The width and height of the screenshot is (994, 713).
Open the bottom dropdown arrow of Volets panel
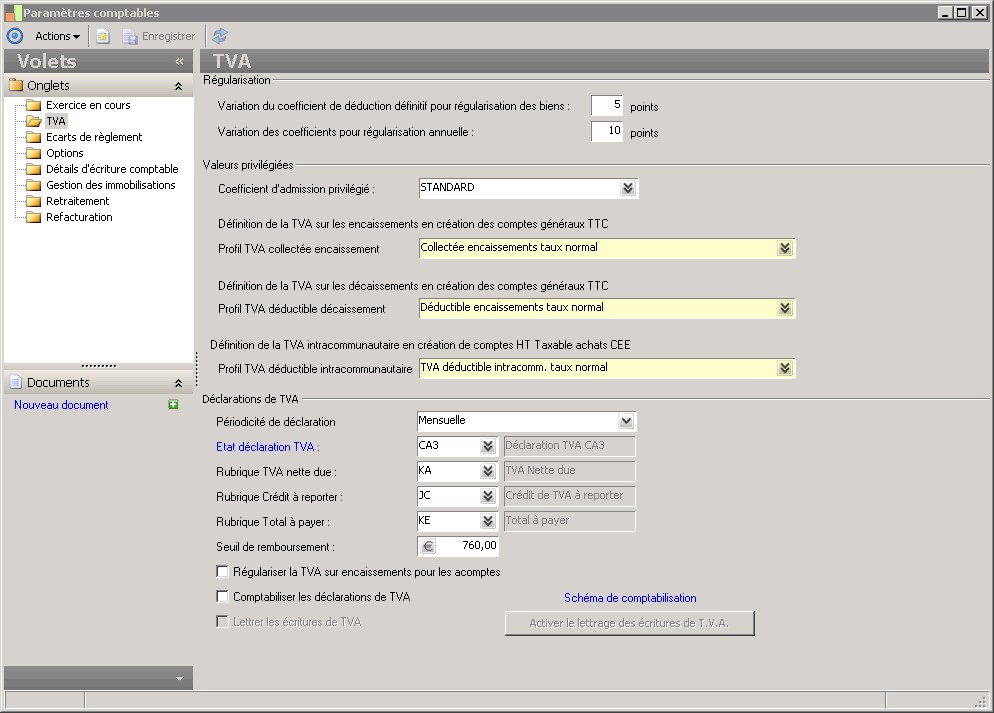click(x=179, y=679)
